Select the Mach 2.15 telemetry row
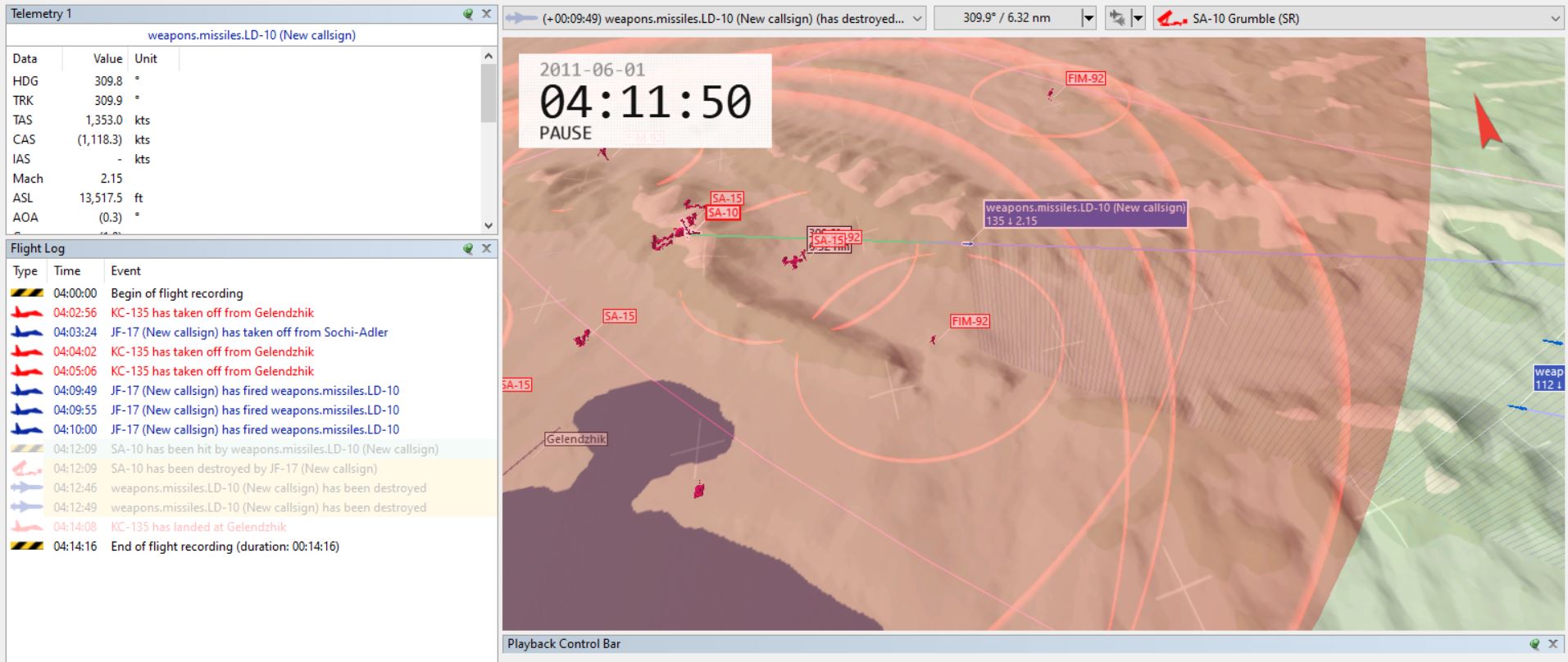 click(x=243, y=179)
